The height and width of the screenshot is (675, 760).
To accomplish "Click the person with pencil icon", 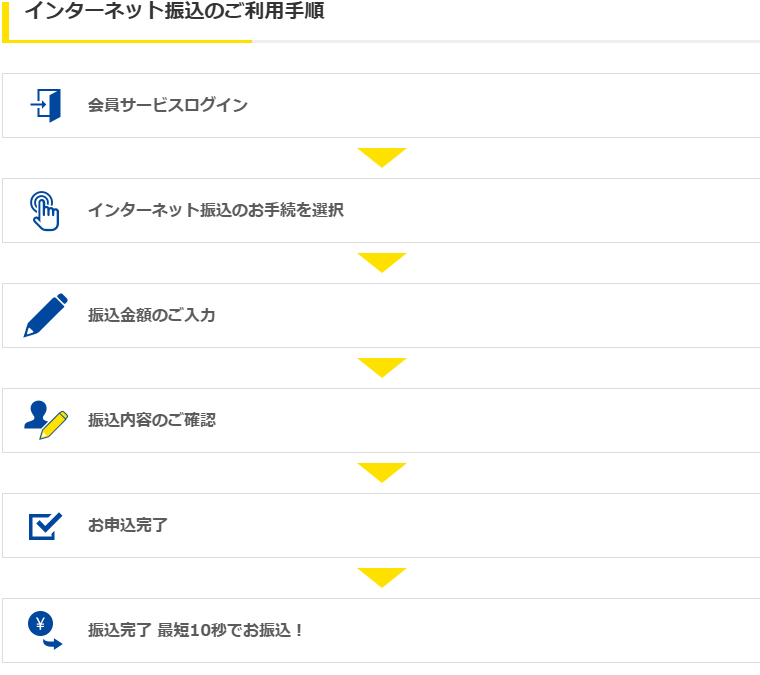I will (x=46, y=420).
